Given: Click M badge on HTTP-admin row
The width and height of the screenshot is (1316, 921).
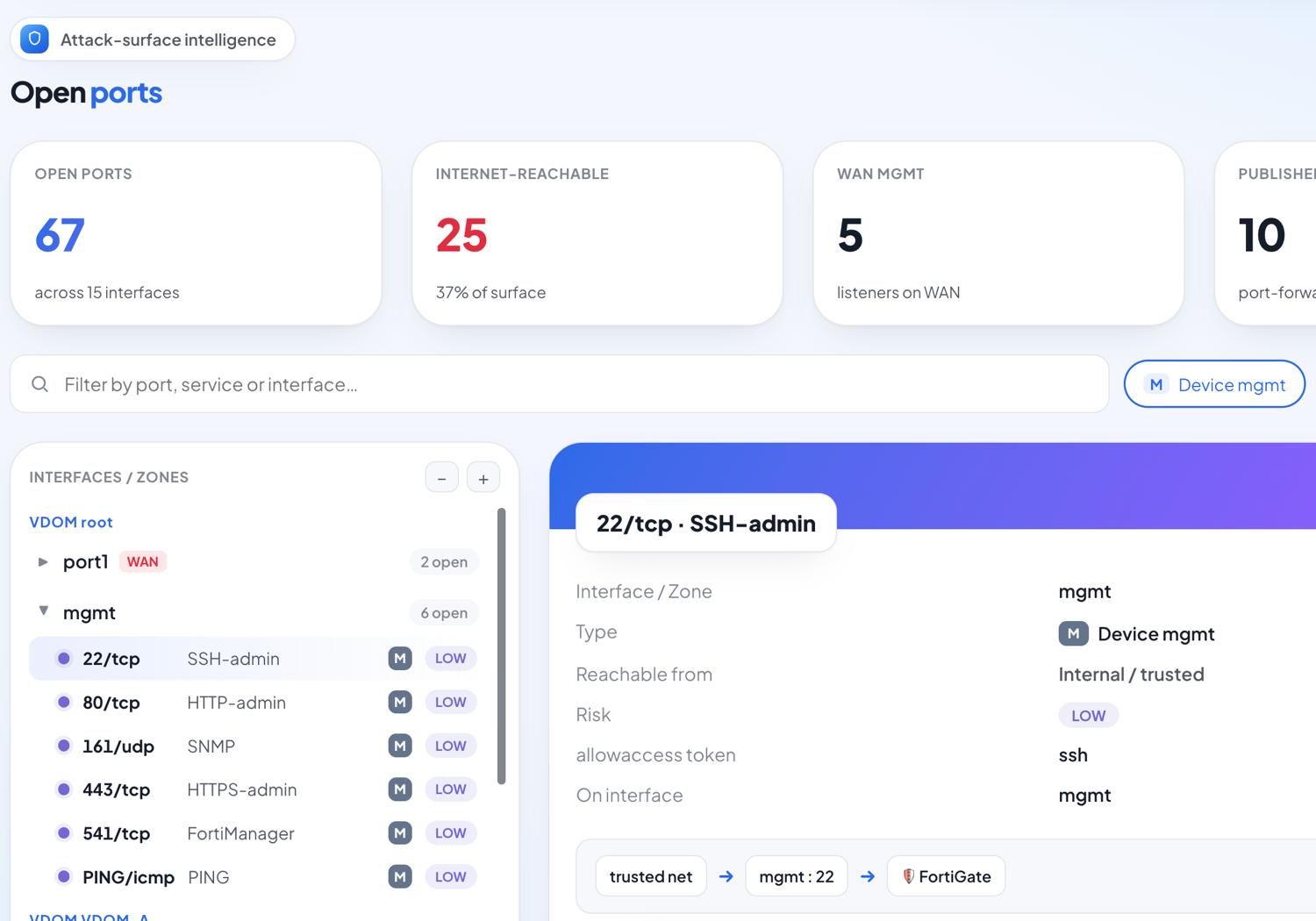Looking at the screenshot, I should point(400,703).
